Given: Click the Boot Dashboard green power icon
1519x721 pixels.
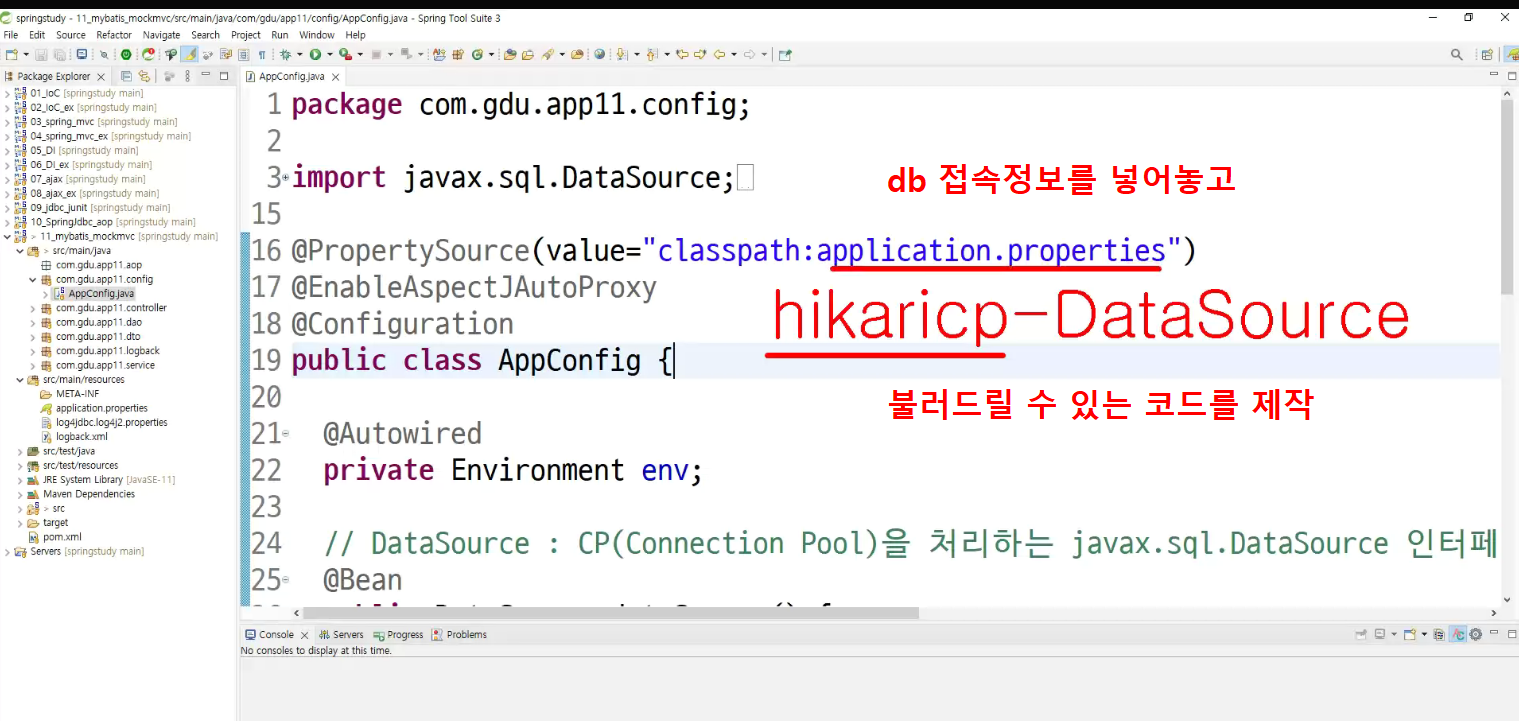Looking at the screenshot, I should pyautogui.click(x=125, y=54).
